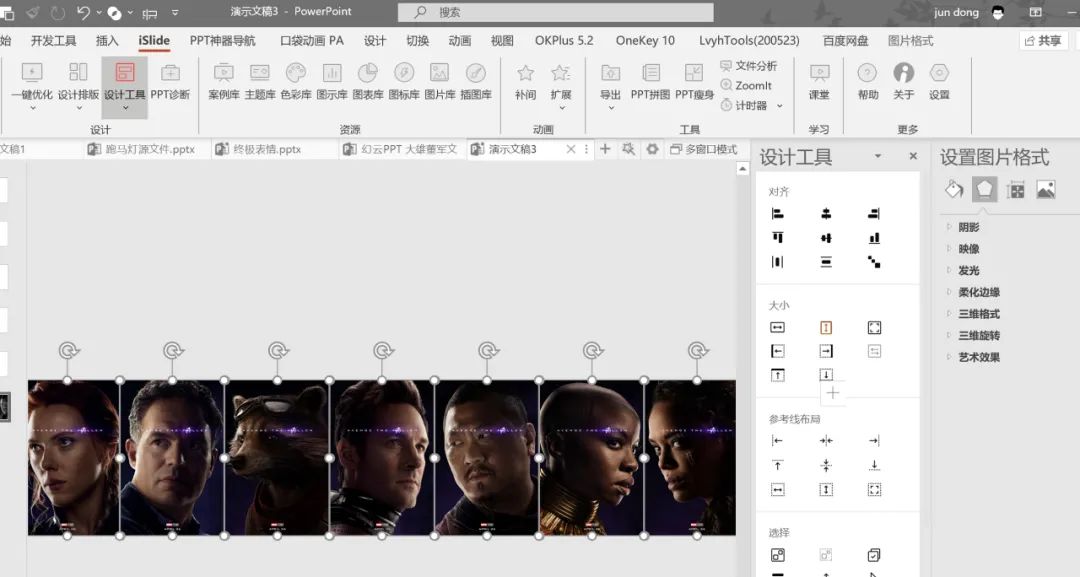
Task: Click the 多窗口模式 multi-window button
Action: point(704,149)
